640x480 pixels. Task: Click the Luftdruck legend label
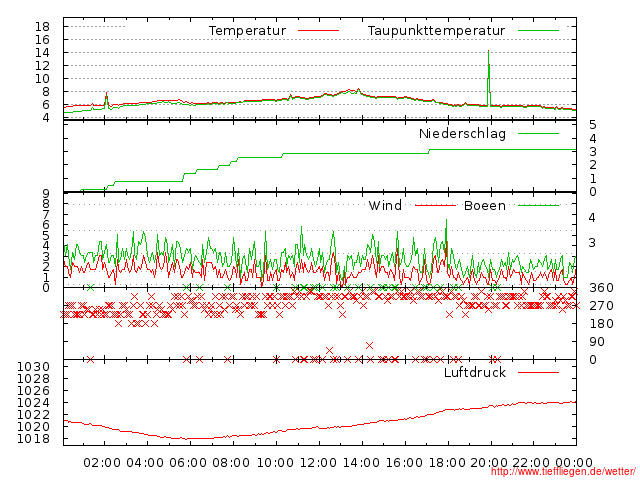pyautogui.click(x=475, y=372)
